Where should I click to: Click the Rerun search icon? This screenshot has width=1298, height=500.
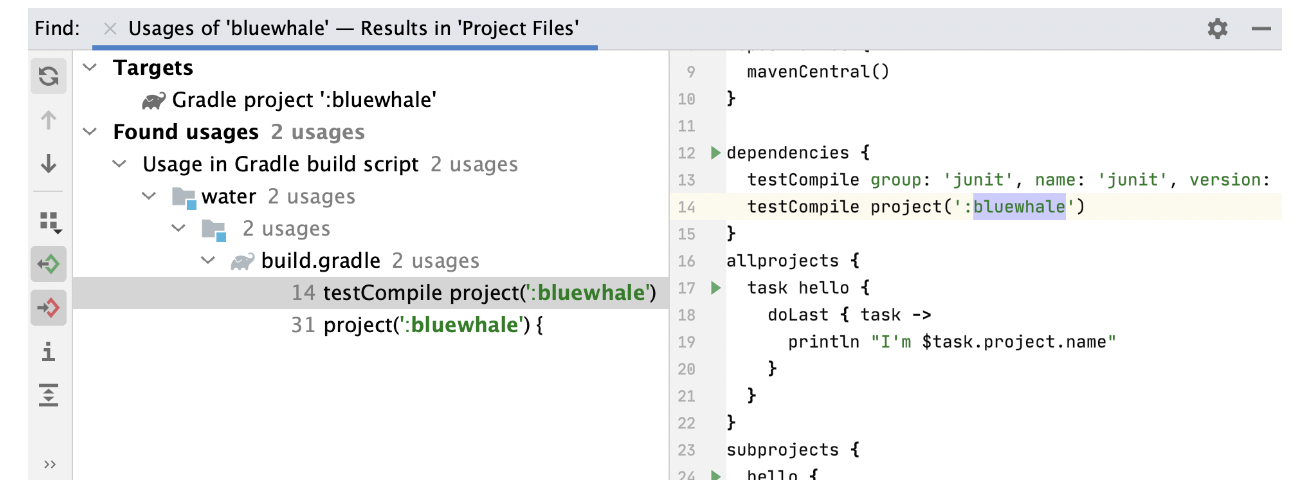click(48, 77)
